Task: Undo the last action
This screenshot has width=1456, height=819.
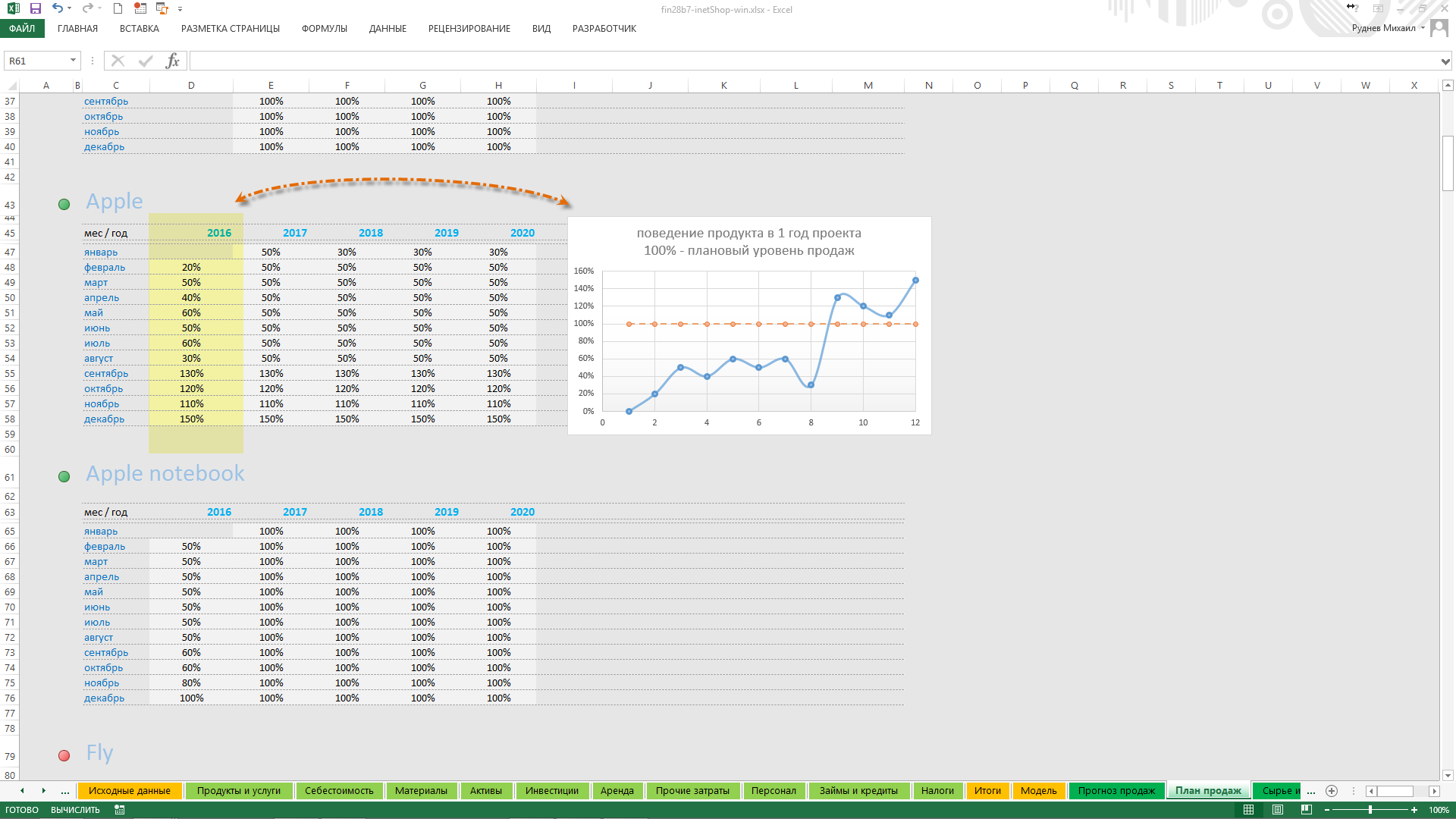Action: coord(57,8)
